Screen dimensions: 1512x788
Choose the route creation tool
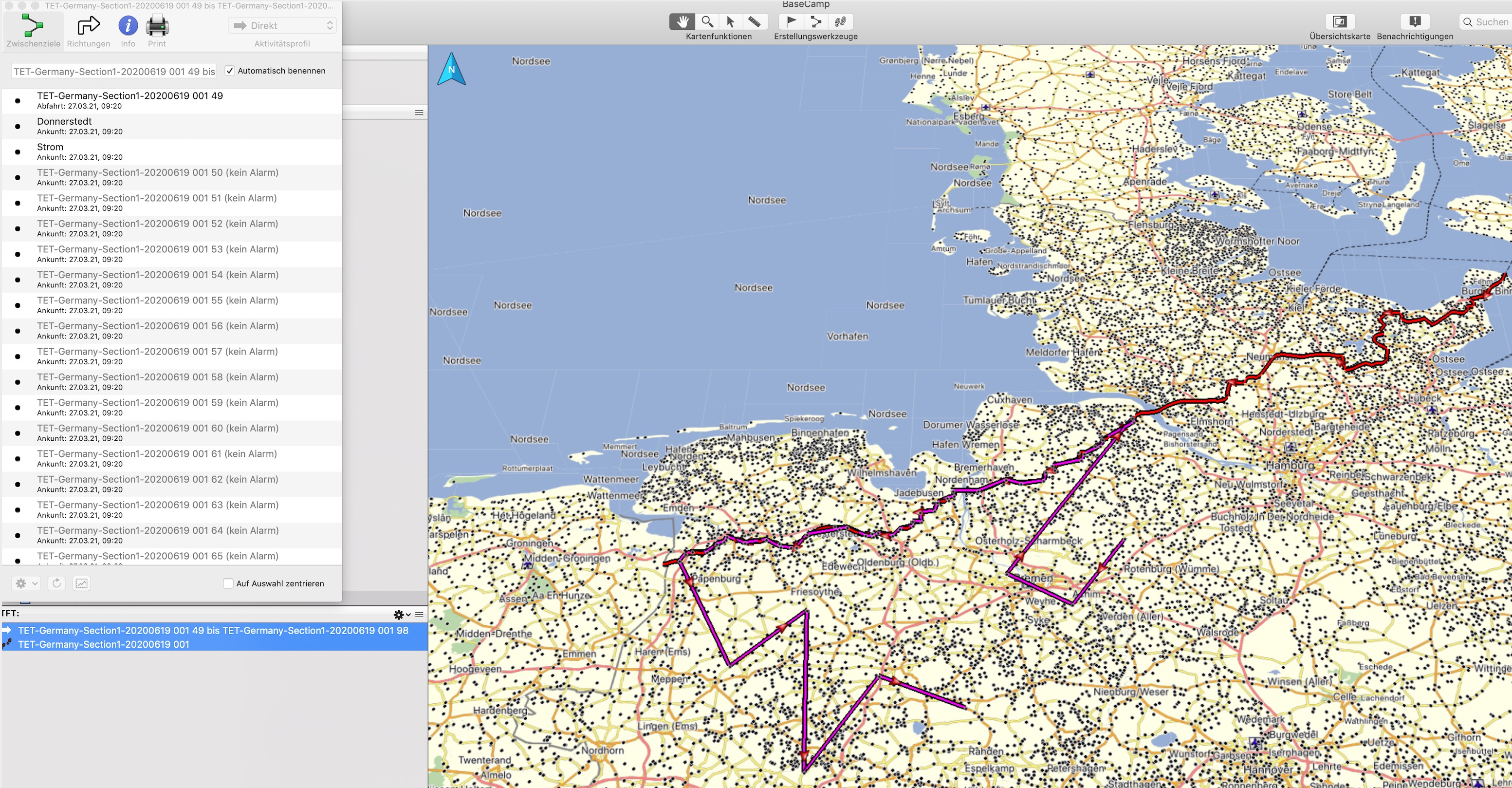pos(816,22)
